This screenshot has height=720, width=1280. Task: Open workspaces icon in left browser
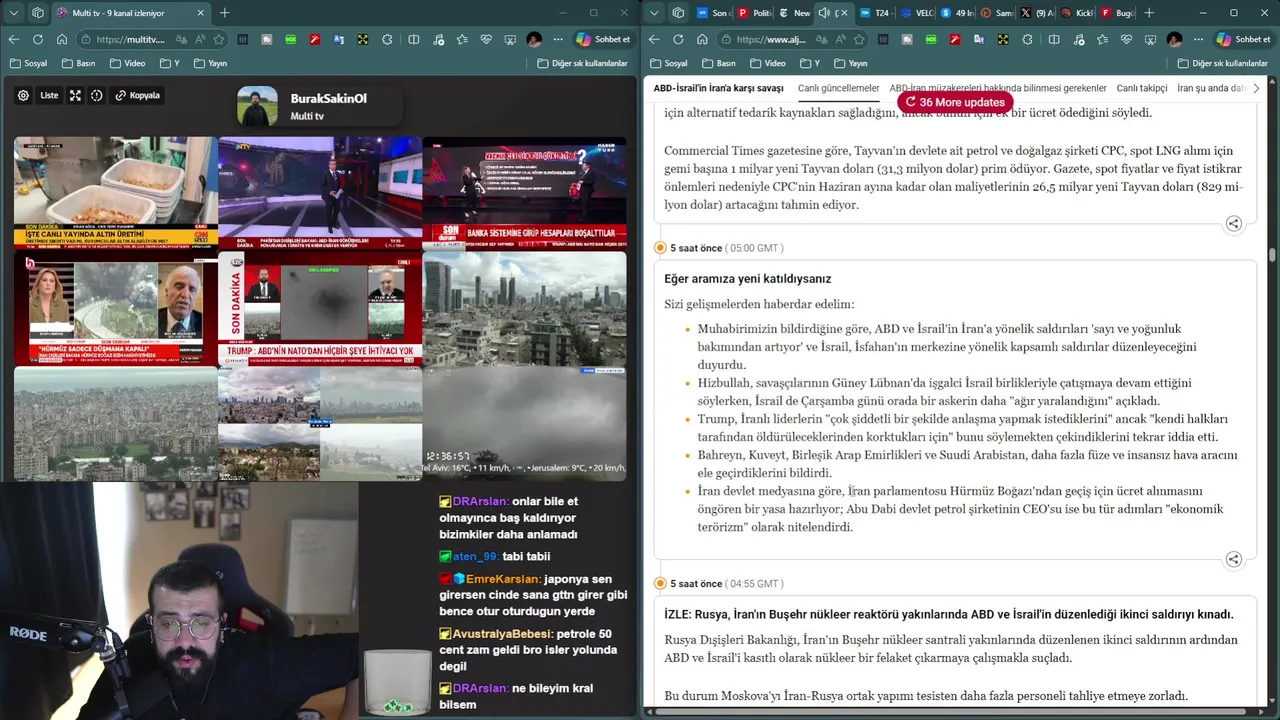click(x=38, y=13)
